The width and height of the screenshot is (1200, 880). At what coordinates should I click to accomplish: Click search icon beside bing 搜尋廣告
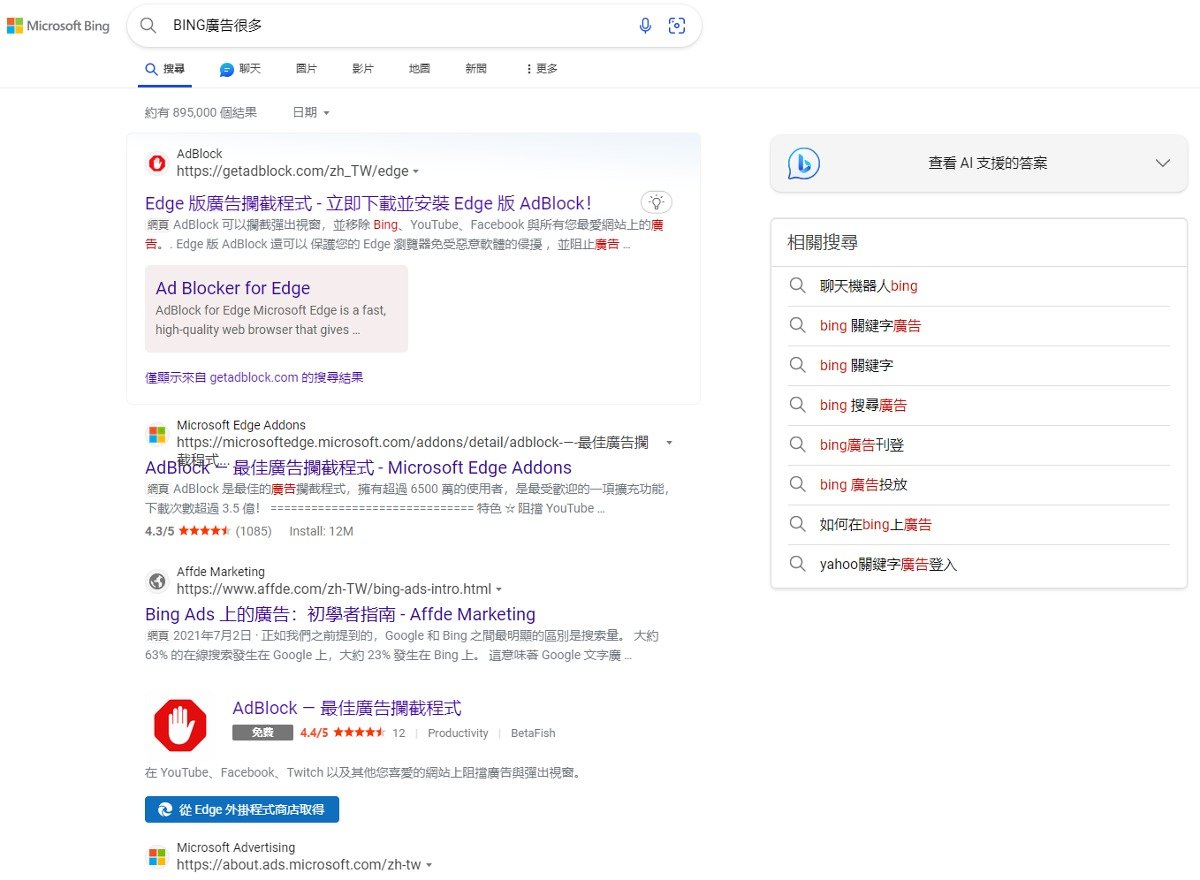tap(797, 405)
